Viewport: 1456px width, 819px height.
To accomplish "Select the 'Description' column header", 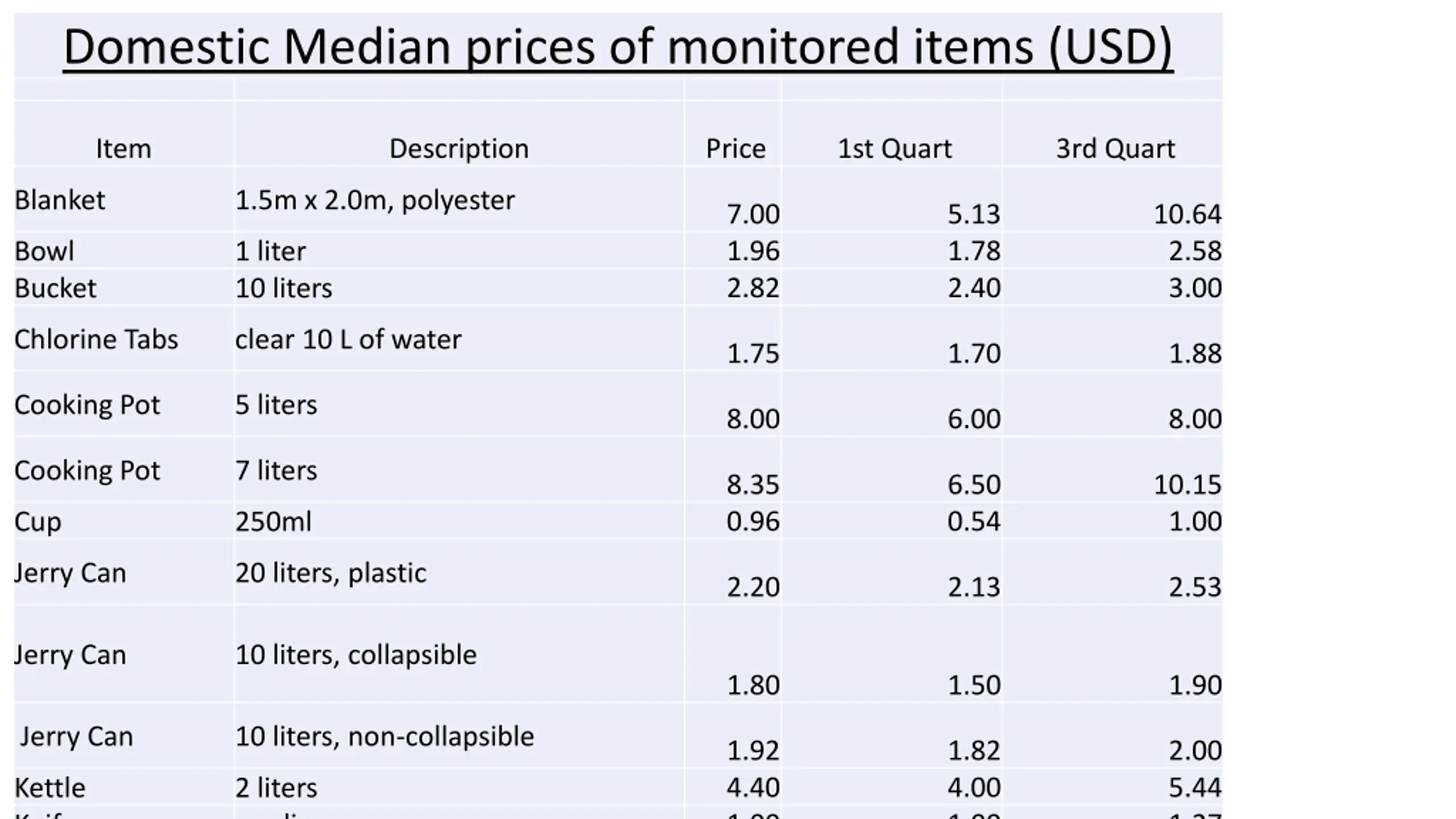I will 459,148.
